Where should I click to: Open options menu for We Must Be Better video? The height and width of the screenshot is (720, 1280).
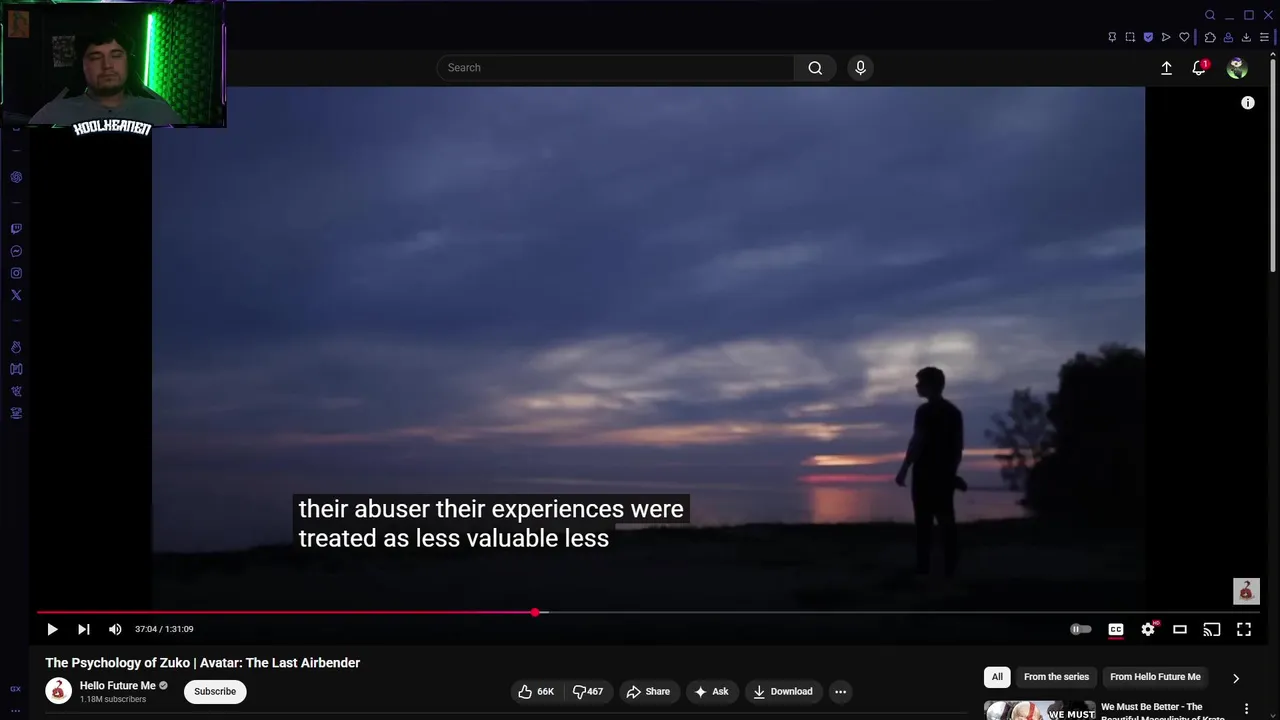point(1246,709)
